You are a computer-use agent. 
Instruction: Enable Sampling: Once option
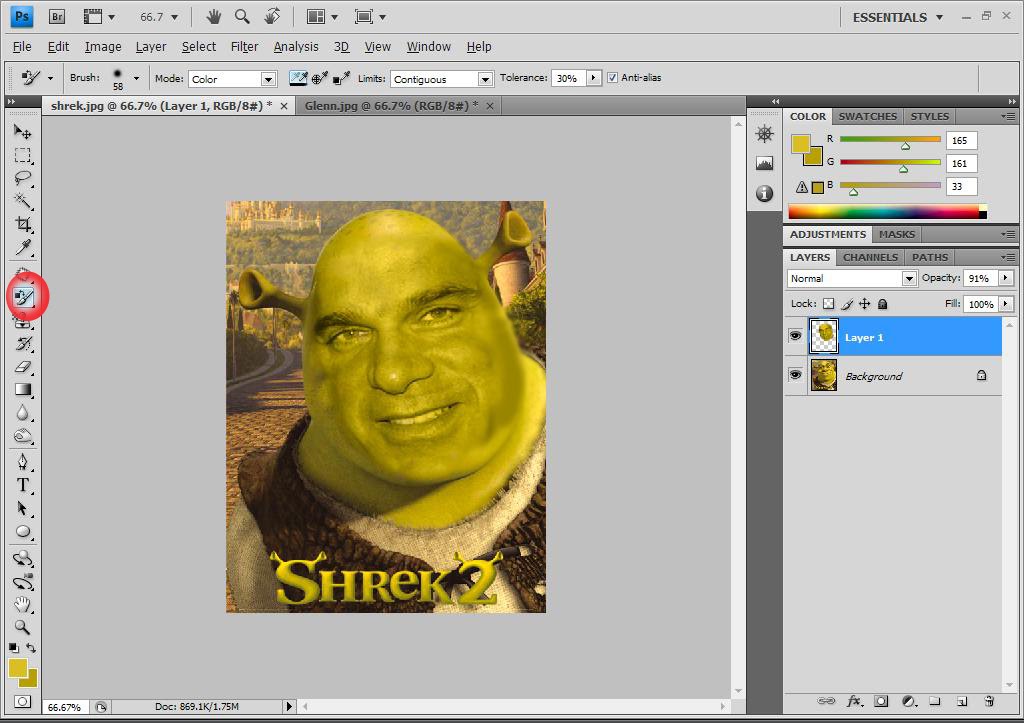[319, 78]
